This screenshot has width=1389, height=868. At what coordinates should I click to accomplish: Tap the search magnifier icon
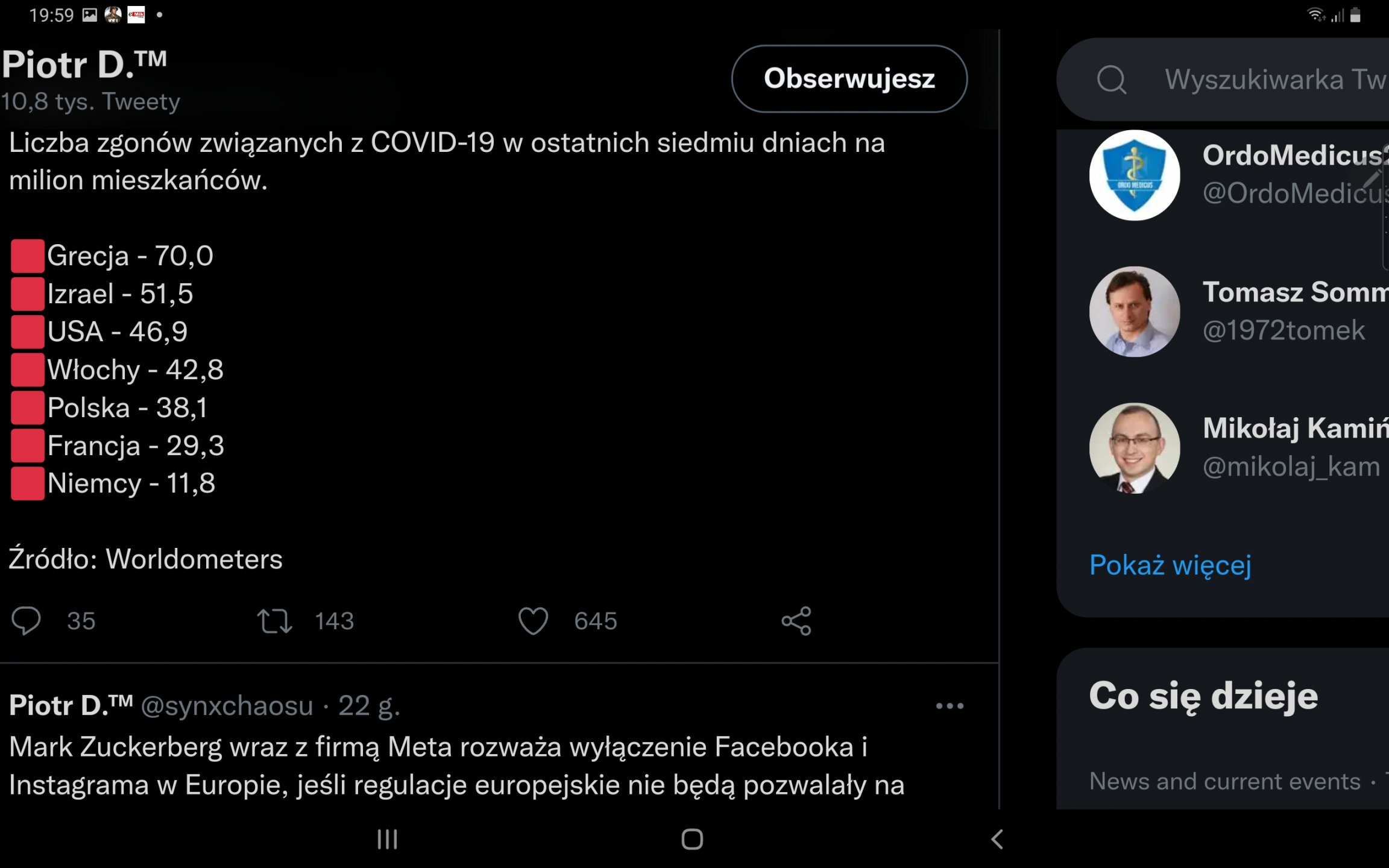(1112, 80)
